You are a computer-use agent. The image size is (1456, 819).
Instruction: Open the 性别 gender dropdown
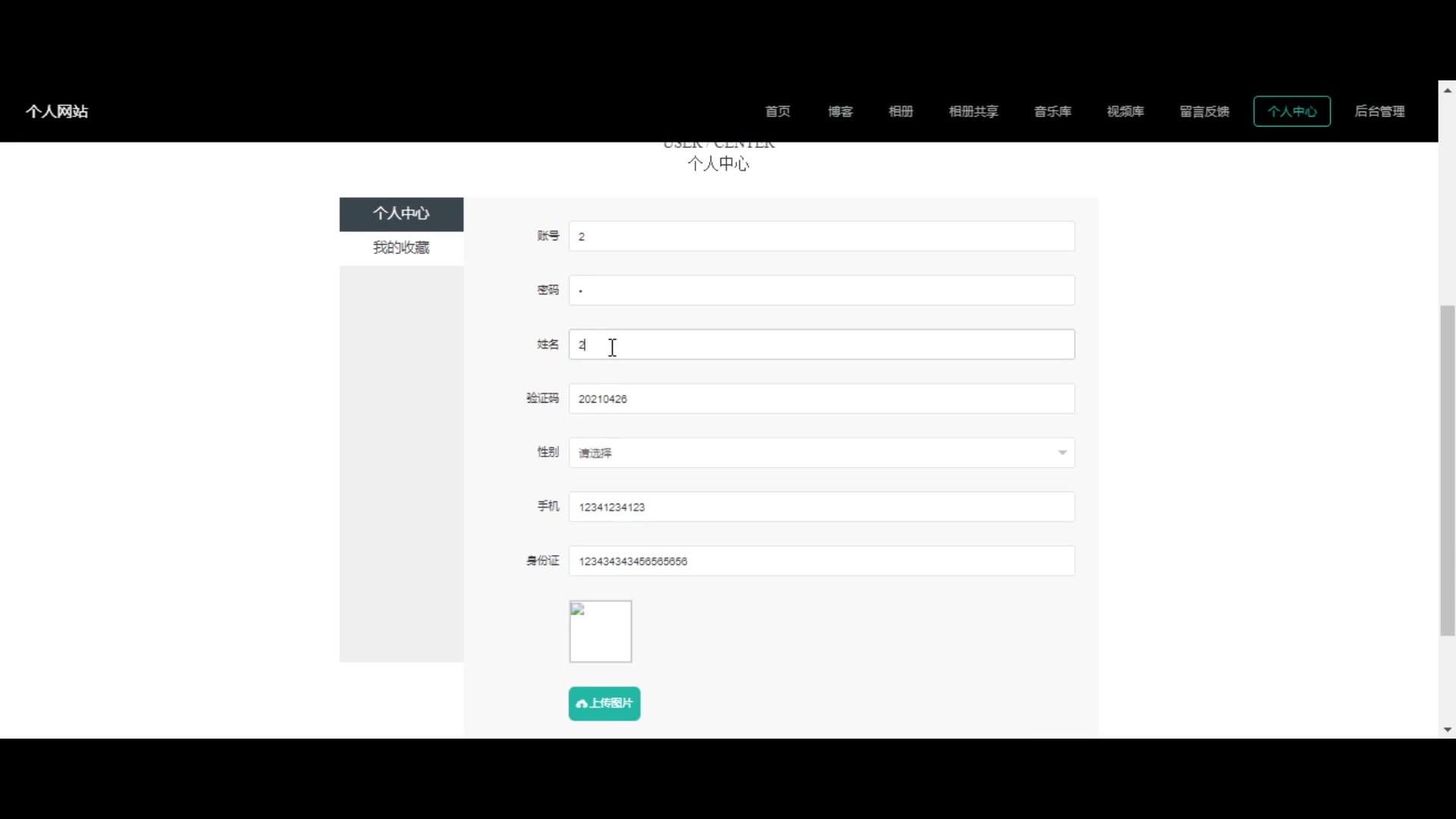coord(821,453)
